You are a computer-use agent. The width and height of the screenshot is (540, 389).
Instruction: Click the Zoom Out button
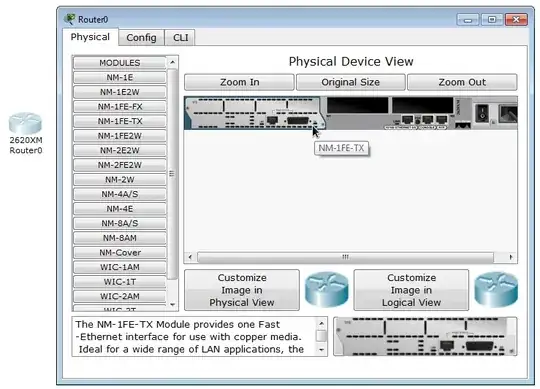(x=462, y=82)
